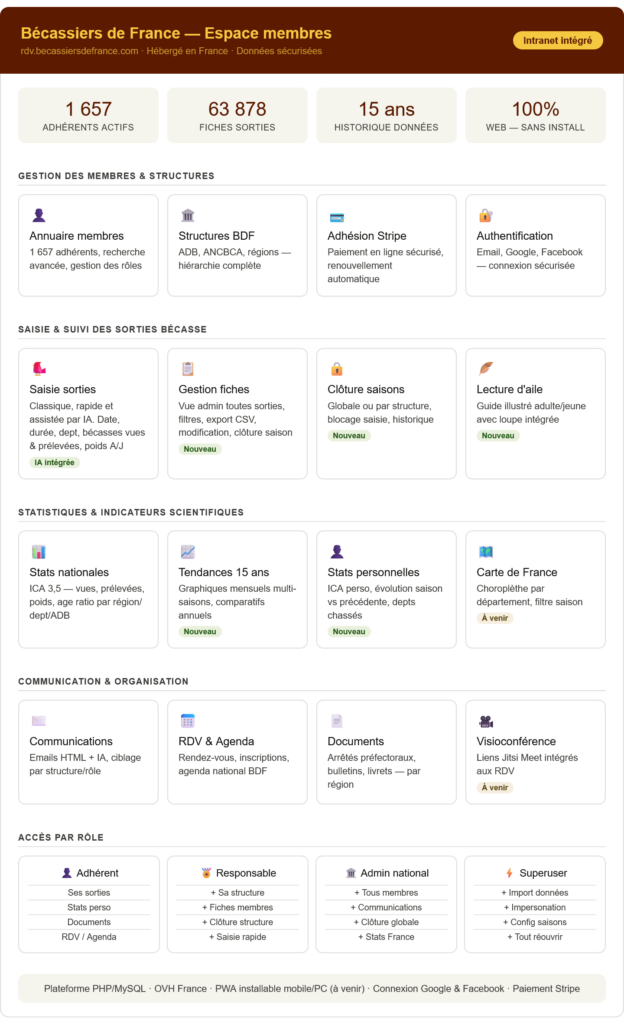Open the Gestion fiches card title
This screenshot has width=624, height=1024.
213,389
